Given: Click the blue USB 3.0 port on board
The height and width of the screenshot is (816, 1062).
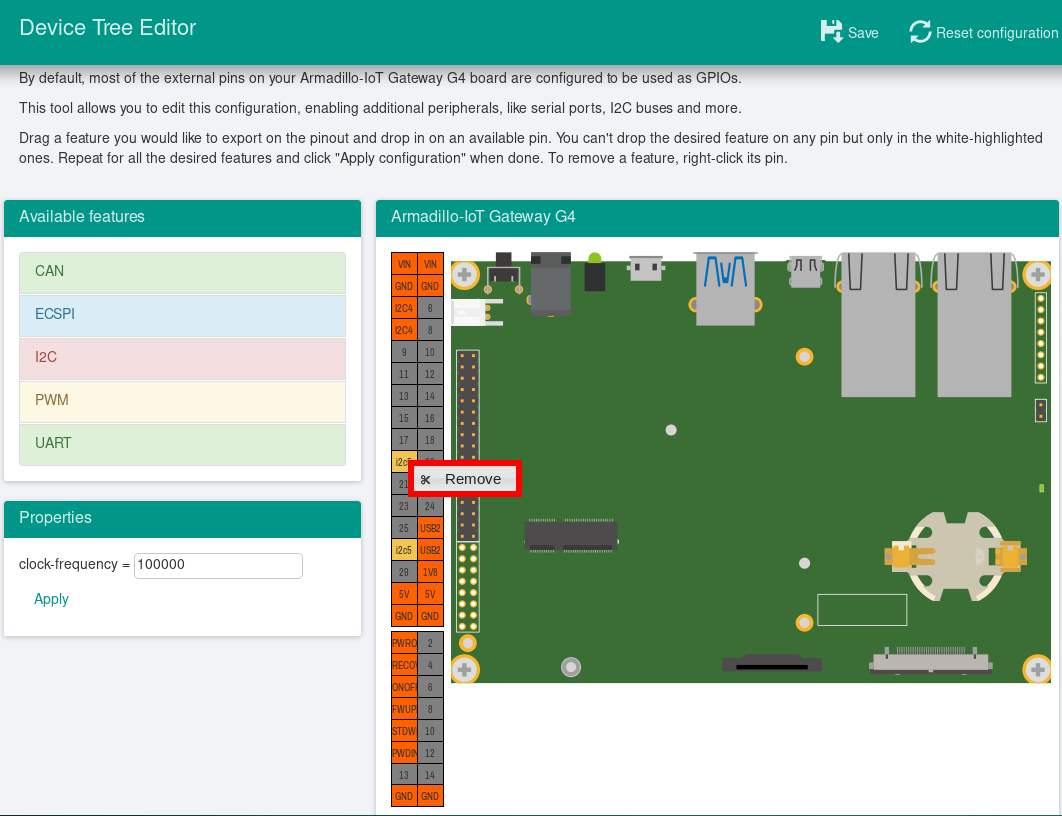Looking at the screenshot, I should pyautogui.click(x=726, y=288).
